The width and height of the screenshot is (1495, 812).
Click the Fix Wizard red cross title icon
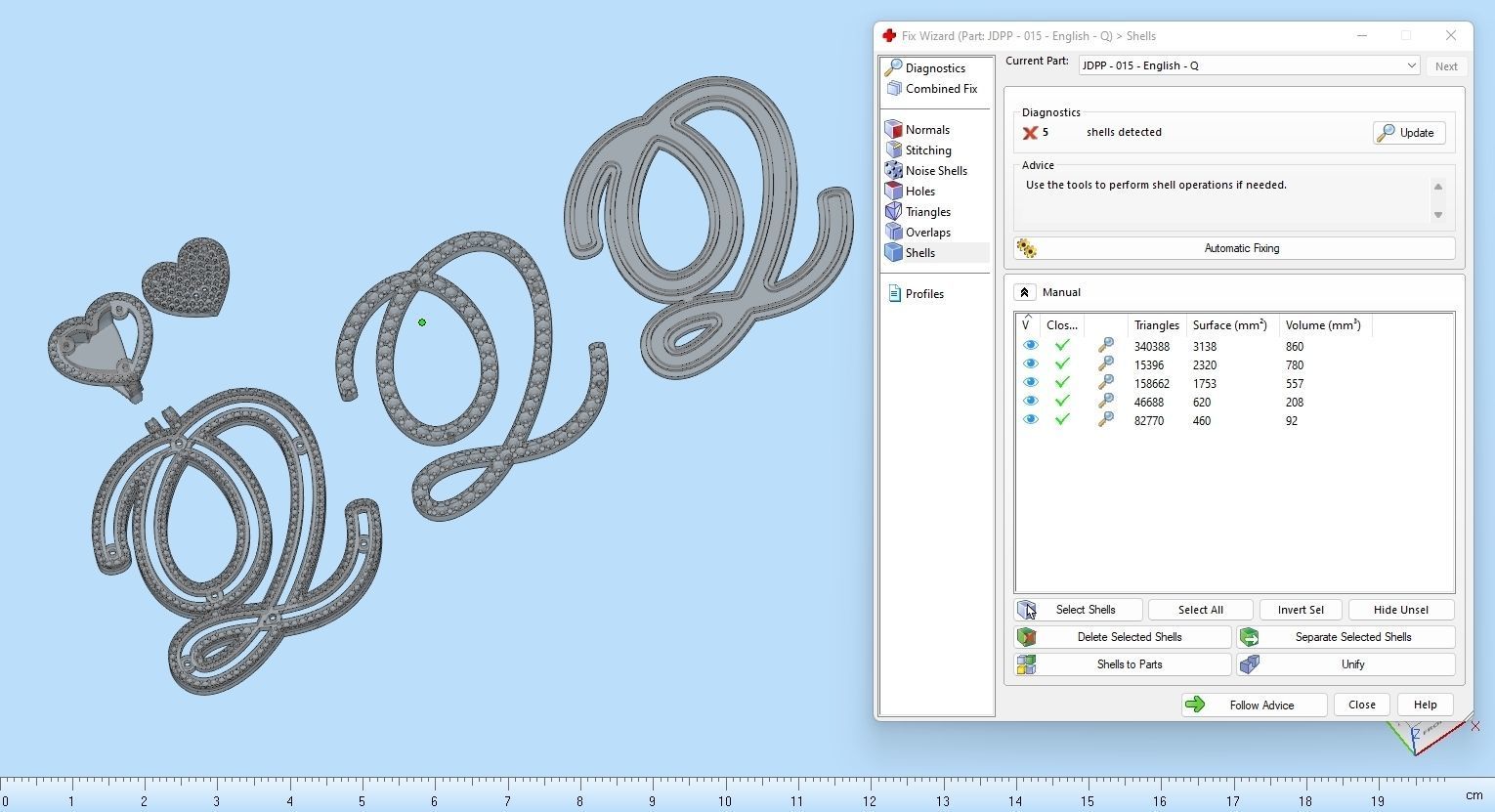(x=889, y=36)
